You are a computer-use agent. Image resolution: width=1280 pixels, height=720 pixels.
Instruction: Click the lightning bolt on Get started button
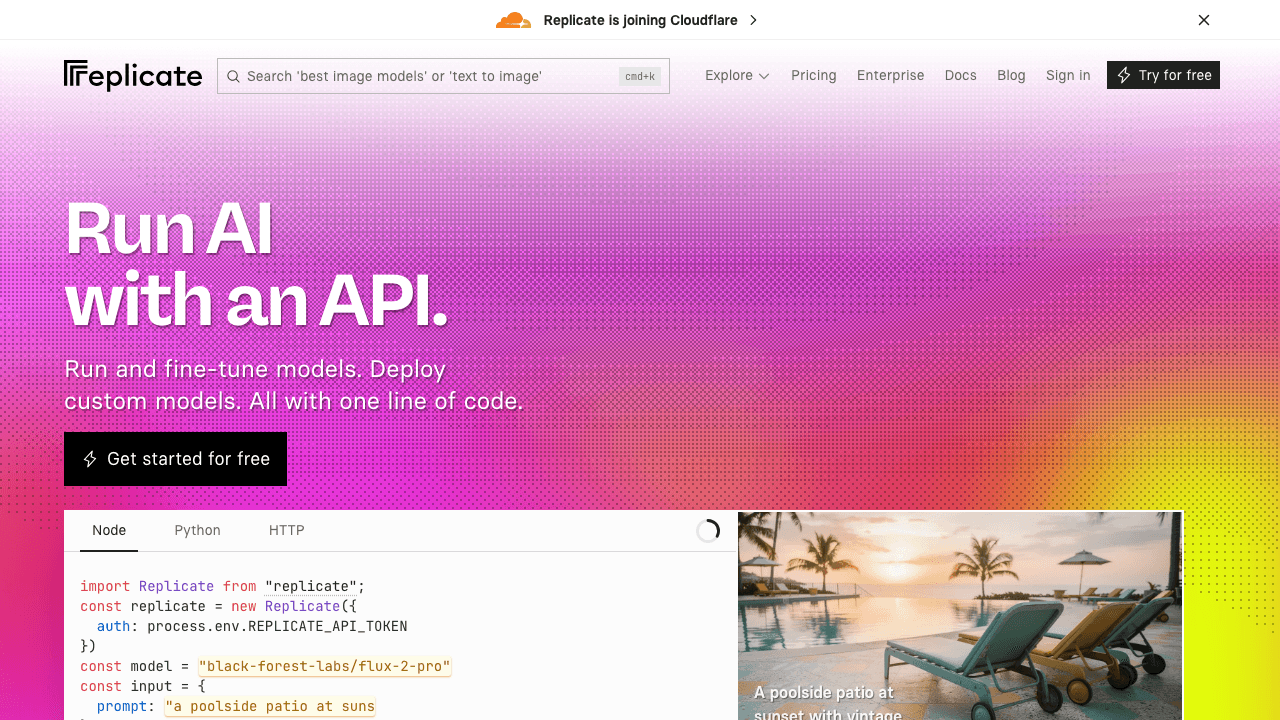pyautogui.click(x=90, y=459)
